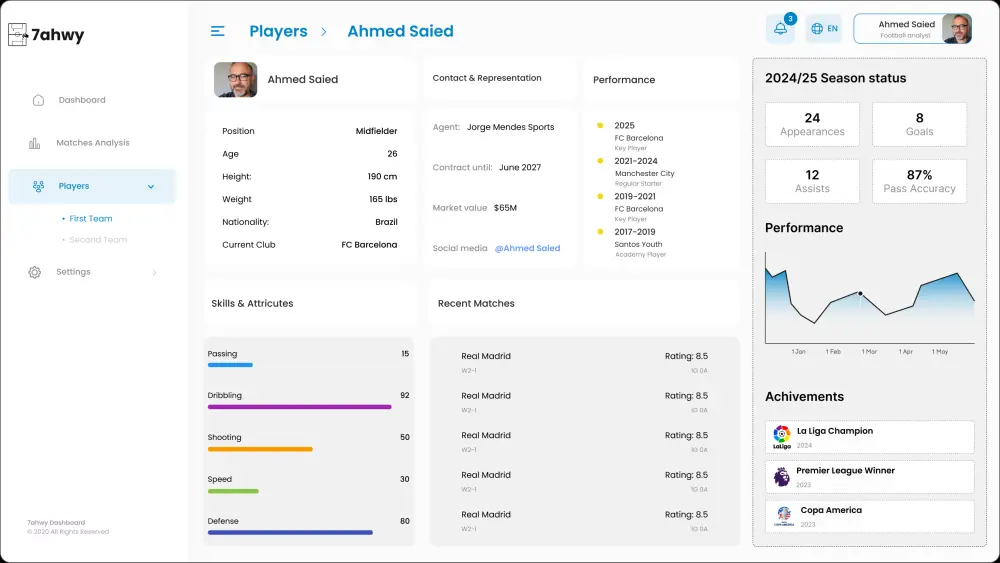Collapse the Players sidebar chevron
This screenshot has width=1000, height=563.
[x=151, y=187]
